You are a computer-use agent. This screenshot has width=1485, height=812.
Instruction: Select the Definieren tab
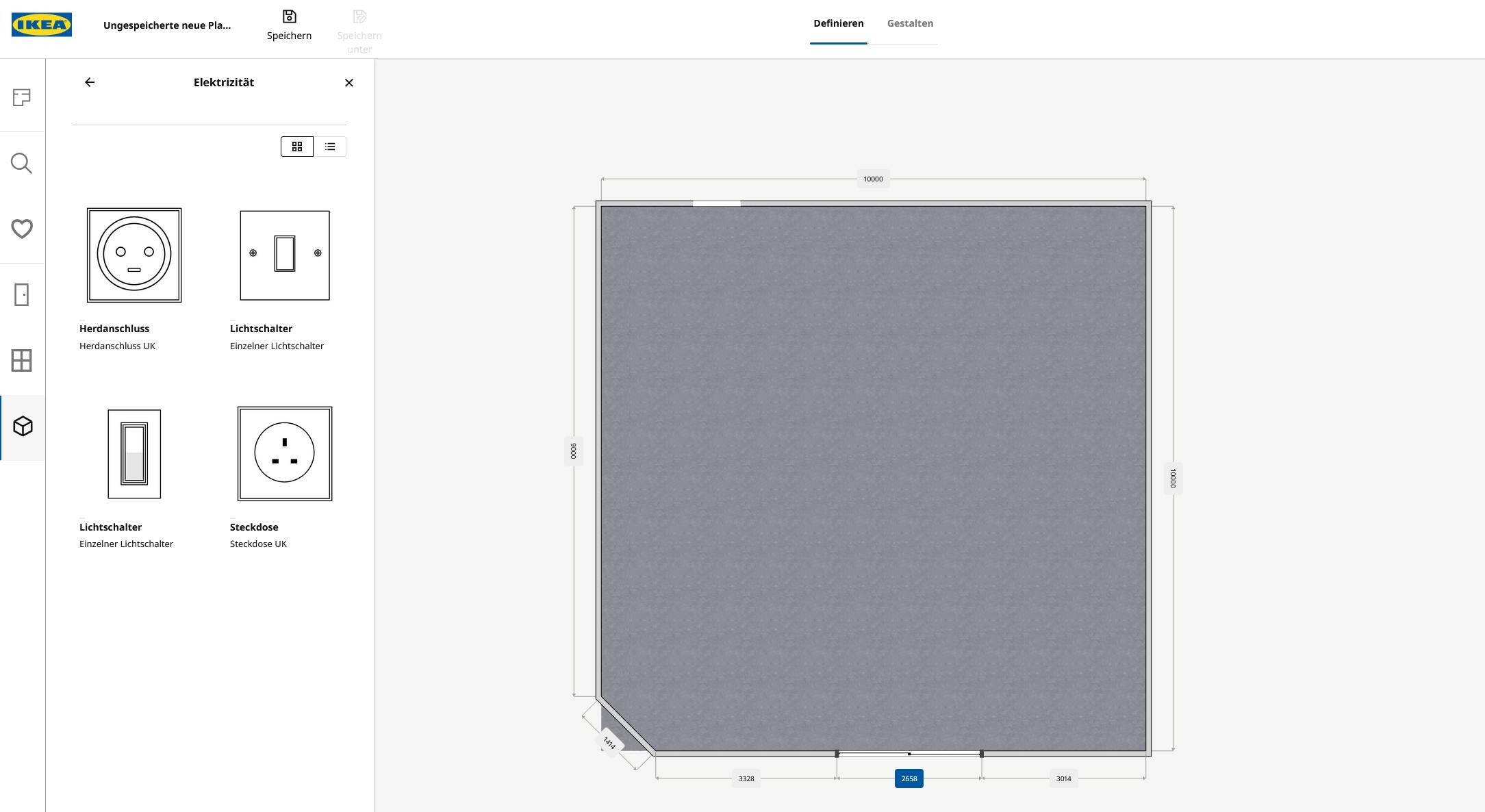pos(838,23)
